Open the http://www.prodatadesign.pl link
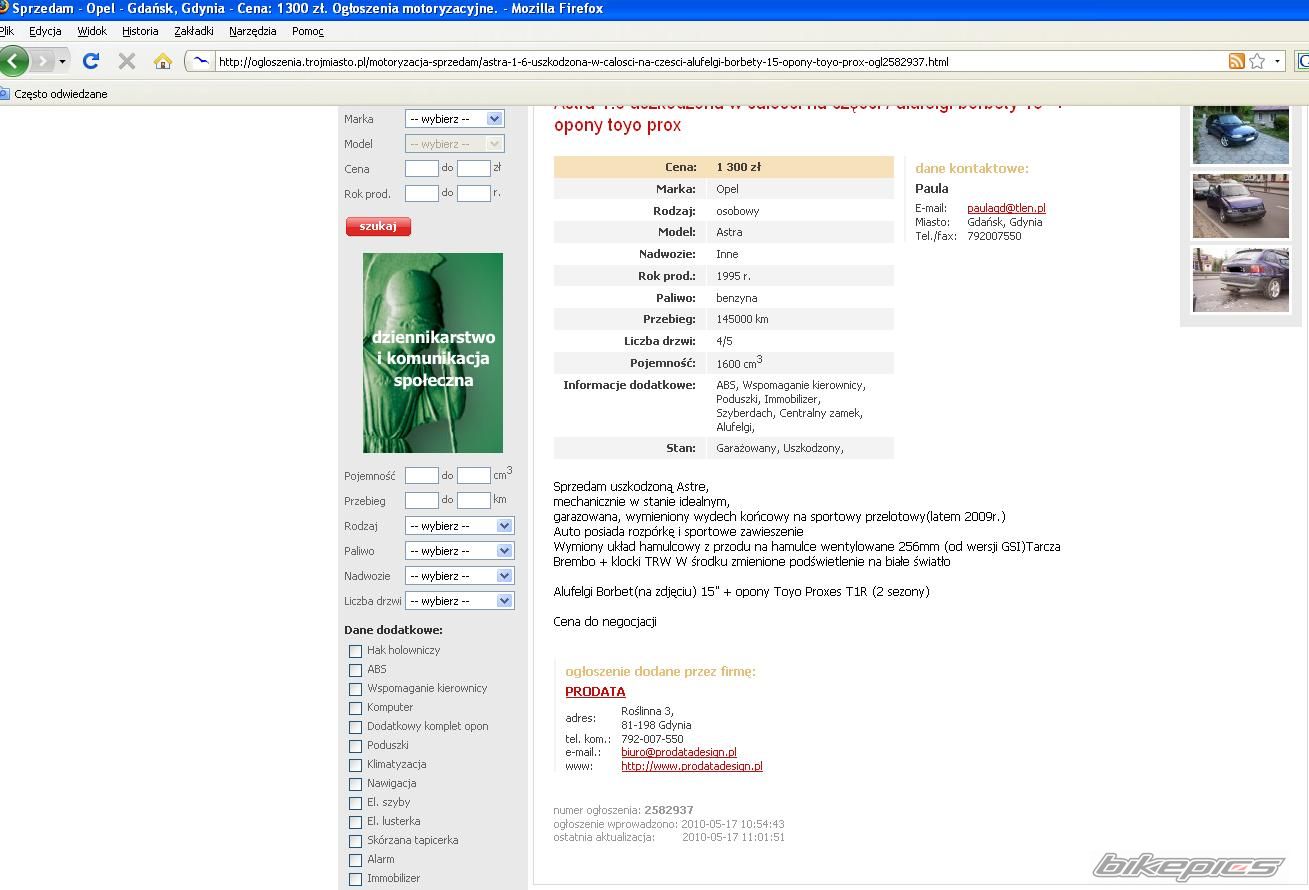 coord(691,766)
